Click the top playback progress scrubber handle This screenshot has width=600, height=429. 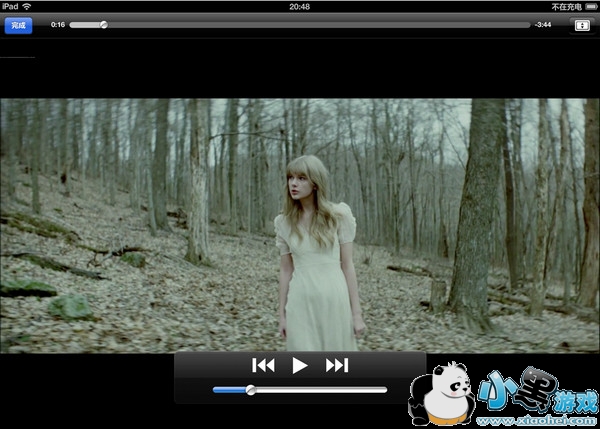pyautogui.click(x=104, y=25)
